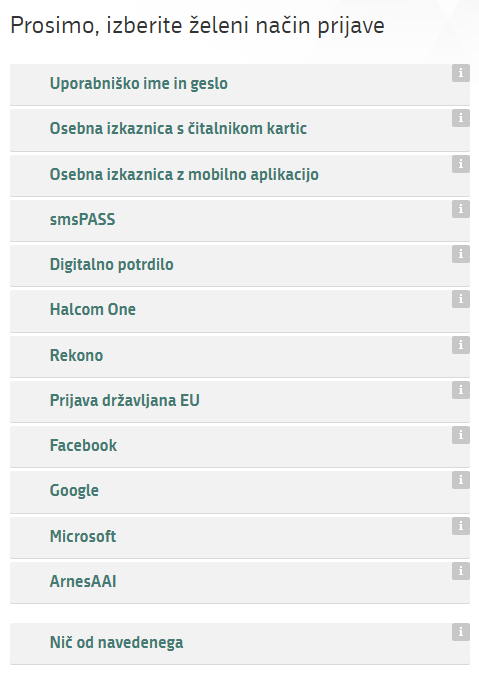Choose Osebna izkaznica s čitalnikom kartic
The height and width of the screenshot is (675, 479).
[x=240, y=130]
